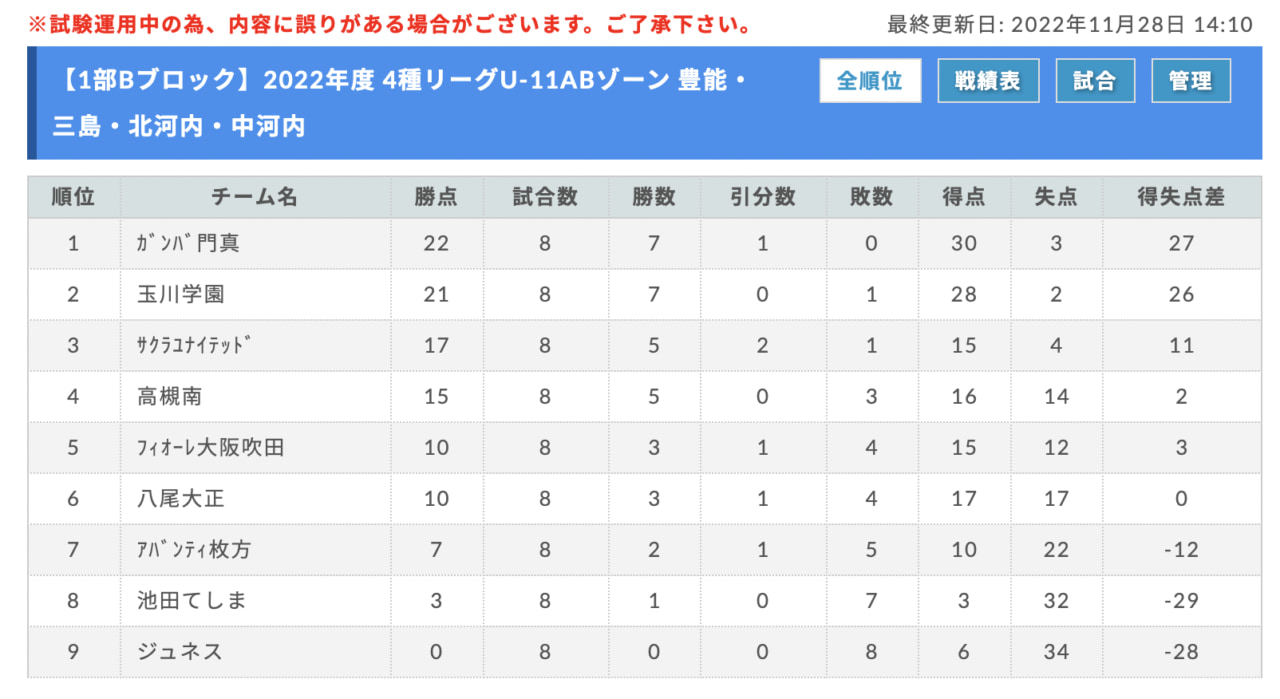This screenshot has width=1280, height=699.
Task: Click the ｻｸﾗﾕﾅｲﾃｯﾄﾞ team name
Action: pos(193,346)
